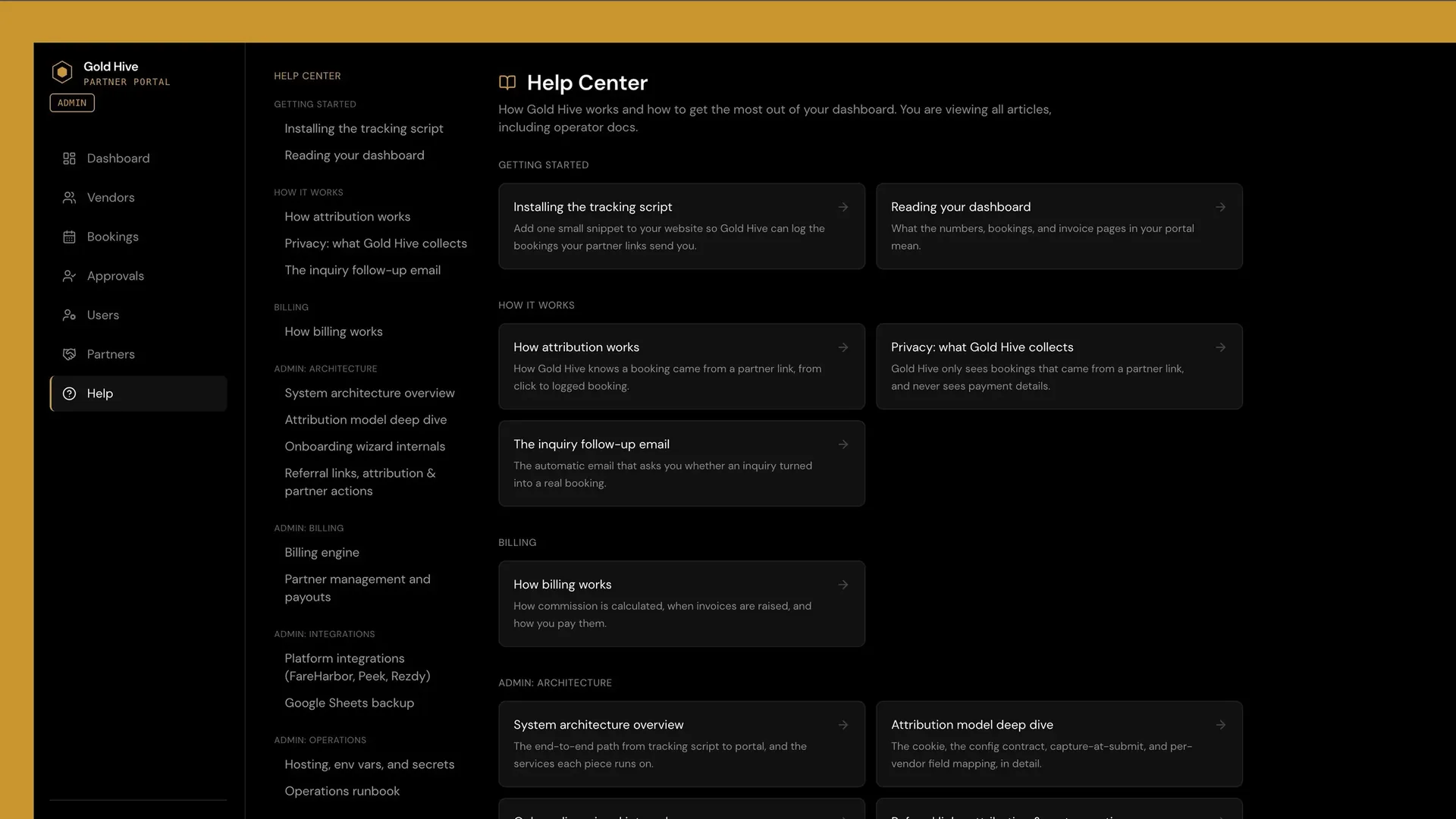Viewport: 1456px width, 819px height.
Task: Go to Vendors in the sidebar
Action: pyautogui.click(x=139, y=198)
